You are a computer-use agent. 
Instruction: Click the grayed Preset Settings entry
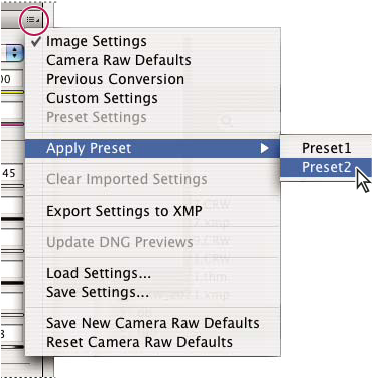(x=96, y=117)
